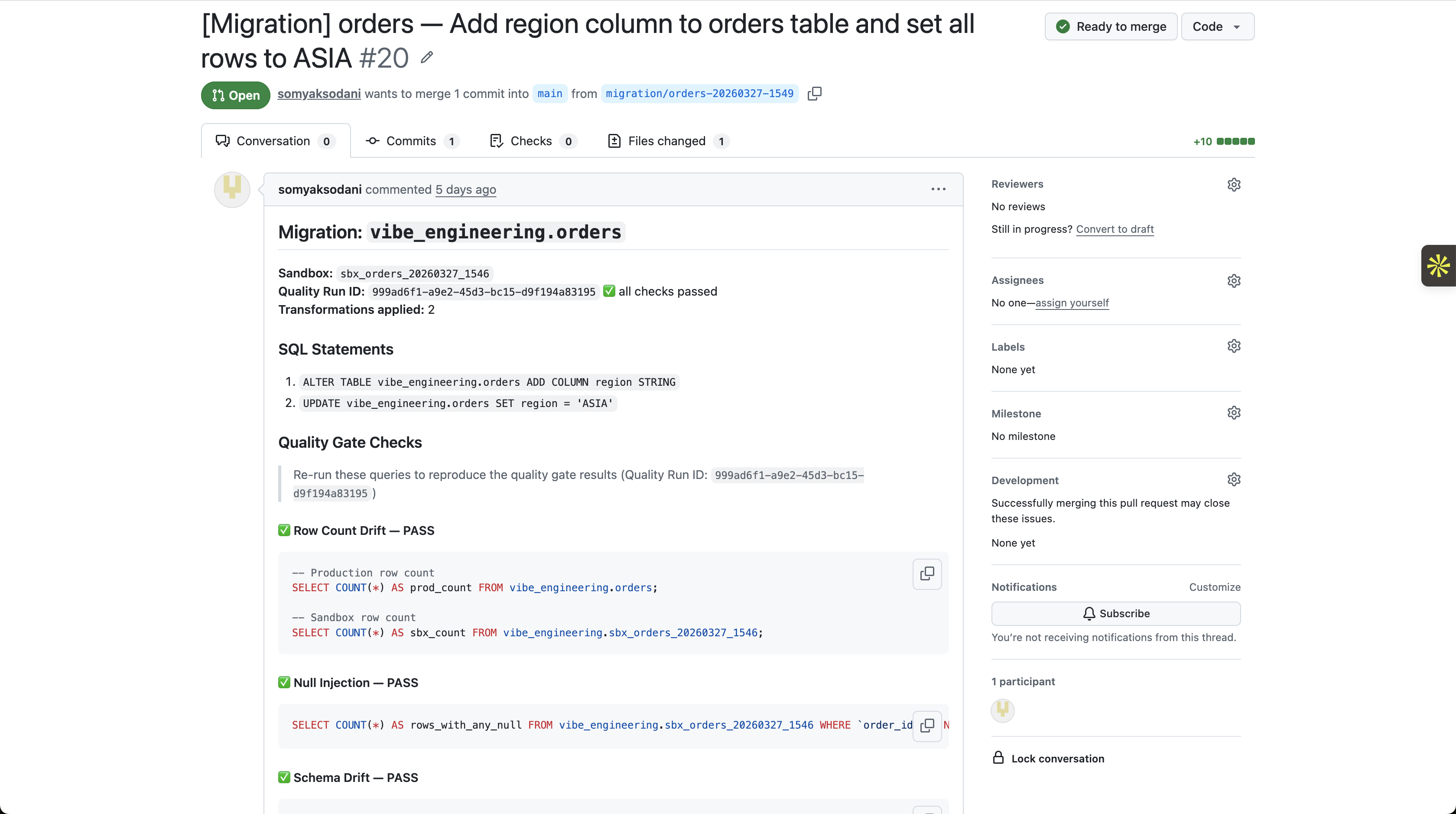This screenshot has width=1456, height=814.
Task: Click the Ready to merge button
Action: 1111,26
